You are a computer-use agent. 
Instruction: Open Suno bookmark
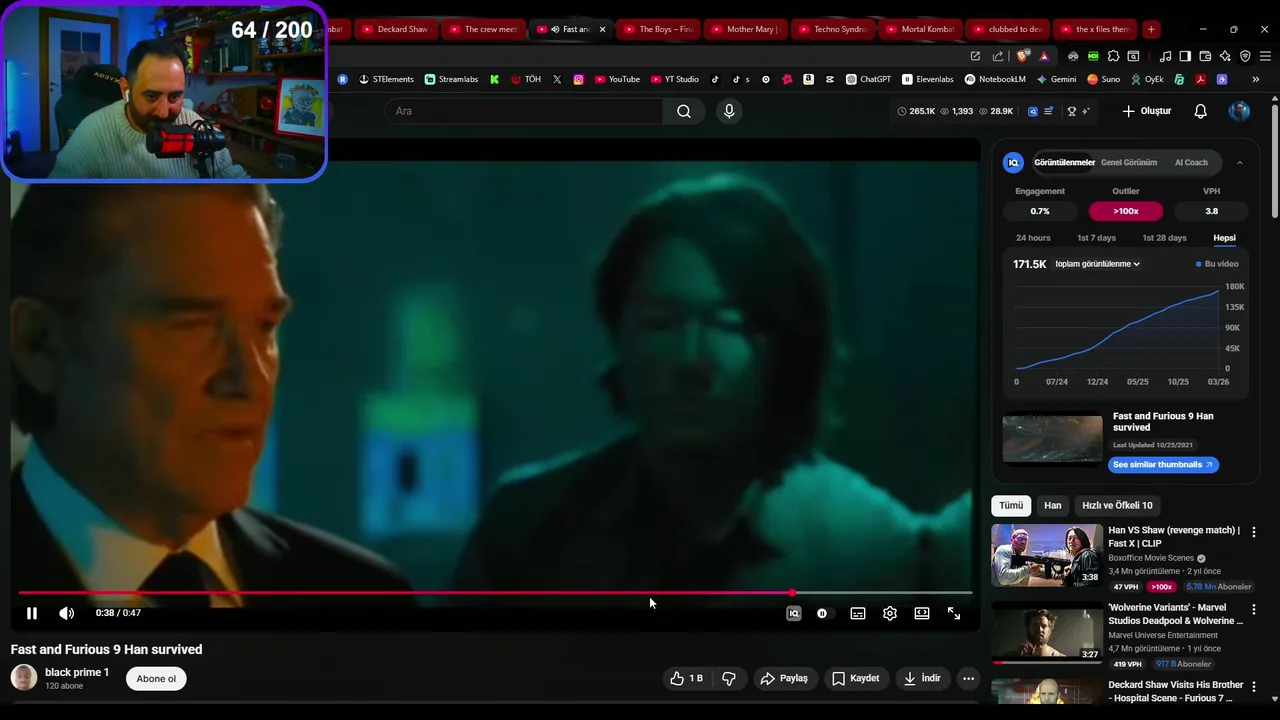click(x=1104, y=79)
